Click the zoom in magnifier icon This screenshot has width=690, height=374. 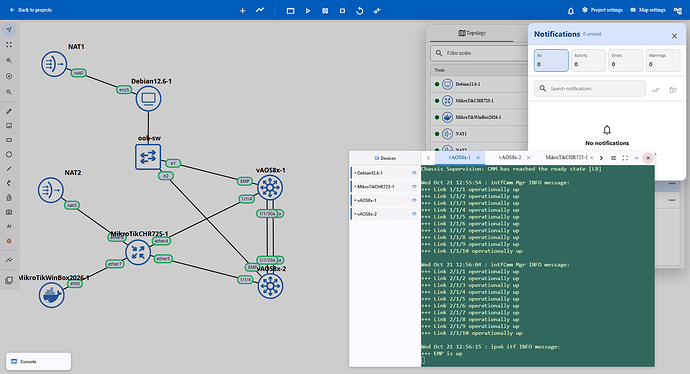click(9, 61)
